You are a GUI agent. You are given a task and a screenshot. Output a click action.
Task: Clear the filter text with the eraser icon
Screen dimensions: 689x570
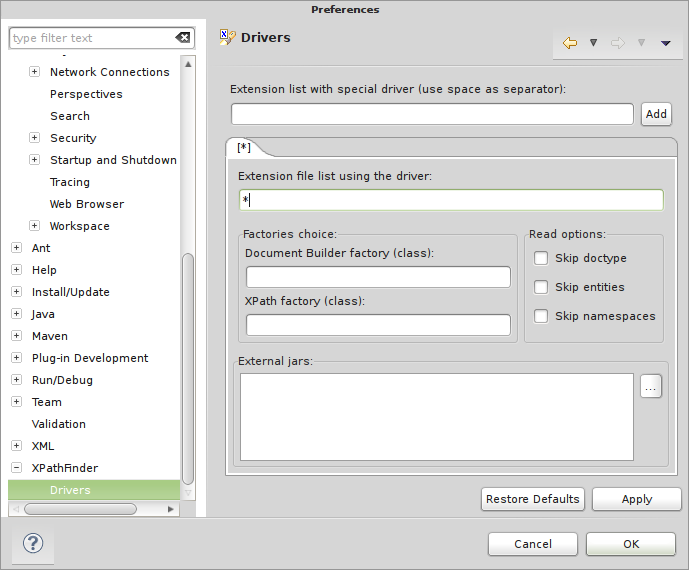(183, 38)
